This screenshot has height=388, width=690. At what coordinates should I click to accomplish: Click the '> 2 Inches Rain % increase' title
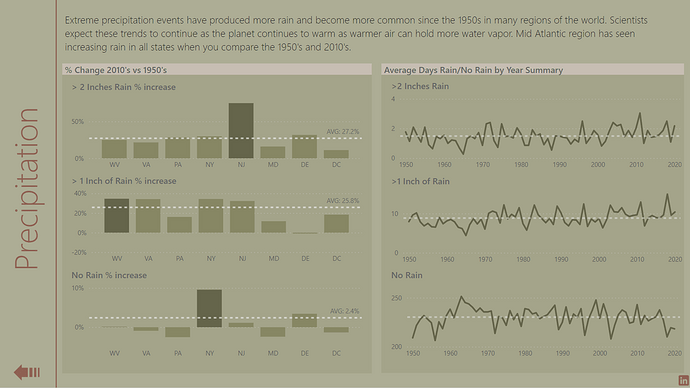[124, 87]
